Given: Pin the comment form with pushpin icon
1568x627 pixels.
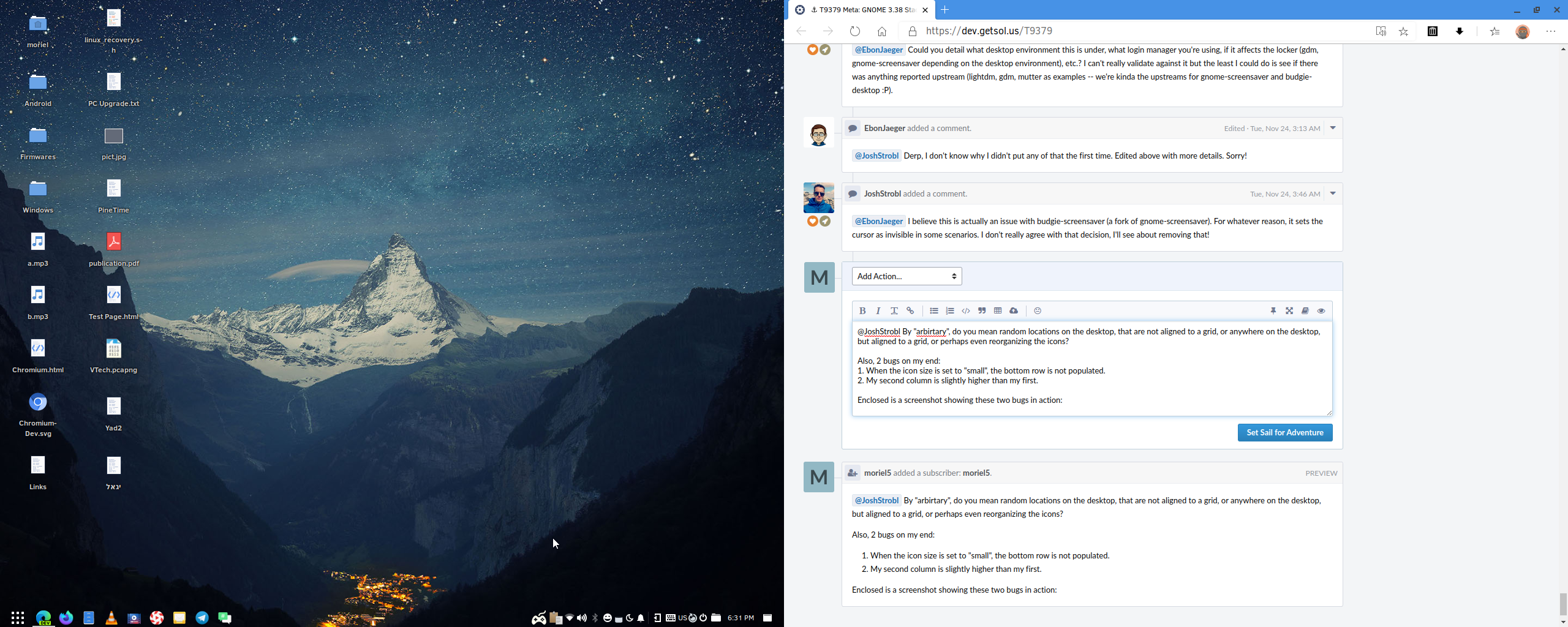Looking at the screenshot, I should click(1273, 311).
